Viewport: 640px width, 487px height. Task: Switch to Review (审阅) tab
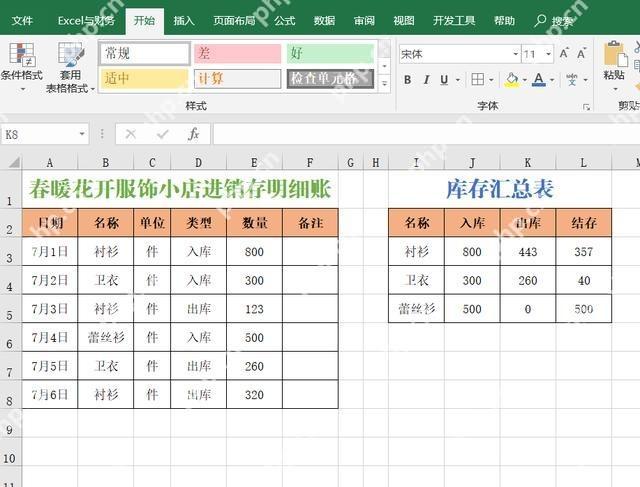click(x=364, y=20)
